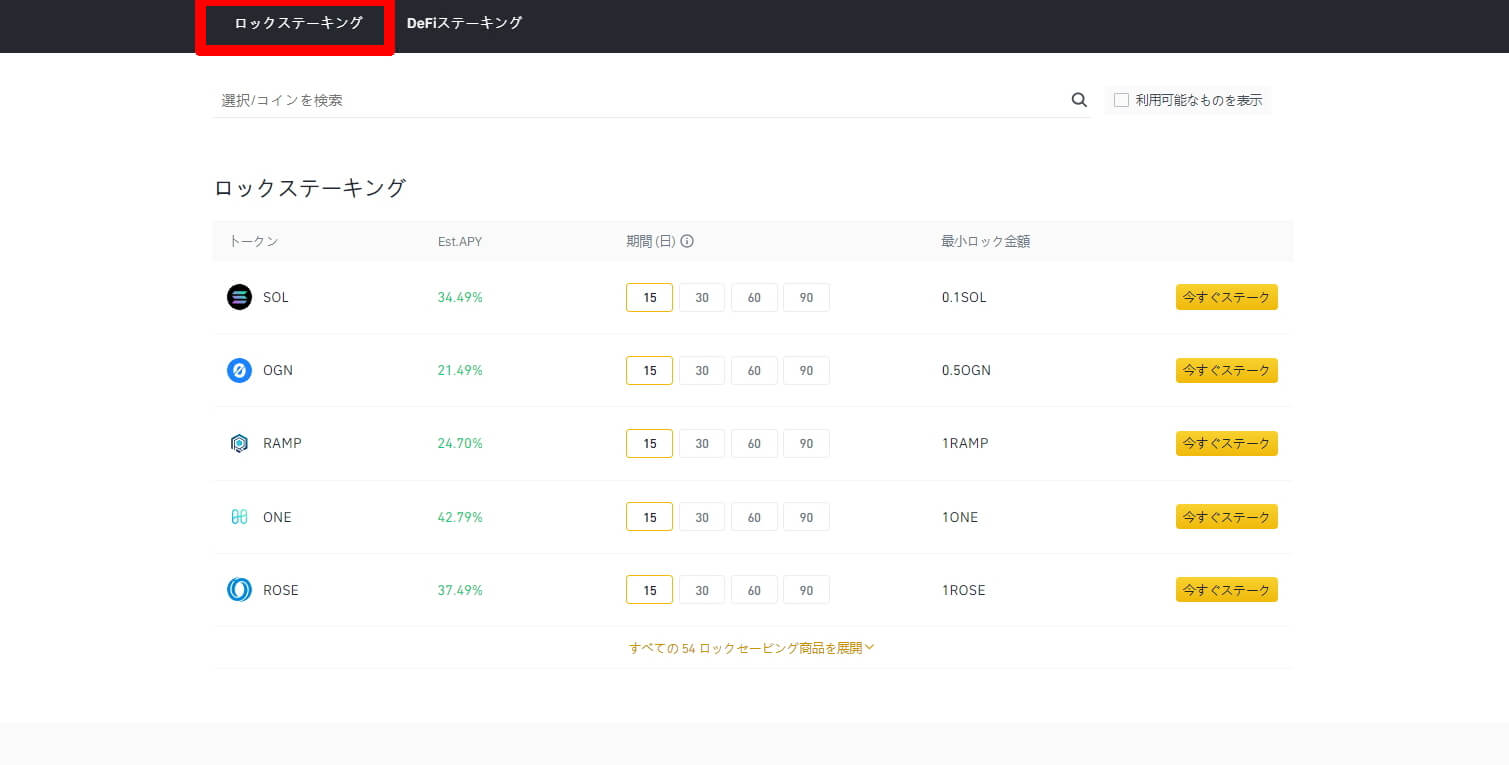Select 30-day period for RAMP

coord(702,444)
